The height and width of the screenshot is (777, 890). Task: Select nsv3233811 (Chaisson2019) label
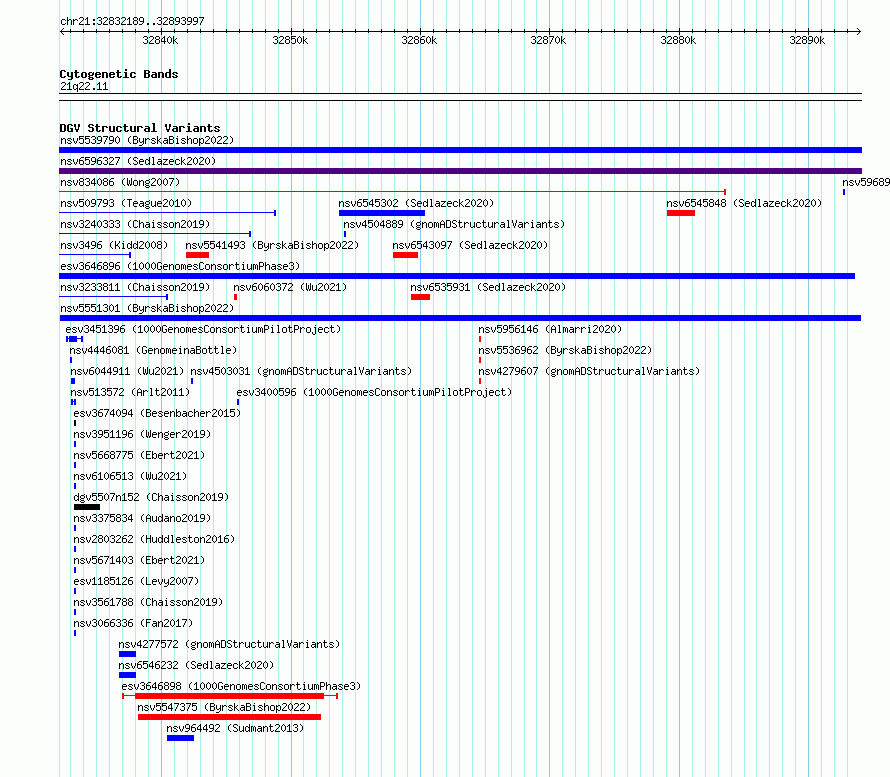click(x=135, y=287)
